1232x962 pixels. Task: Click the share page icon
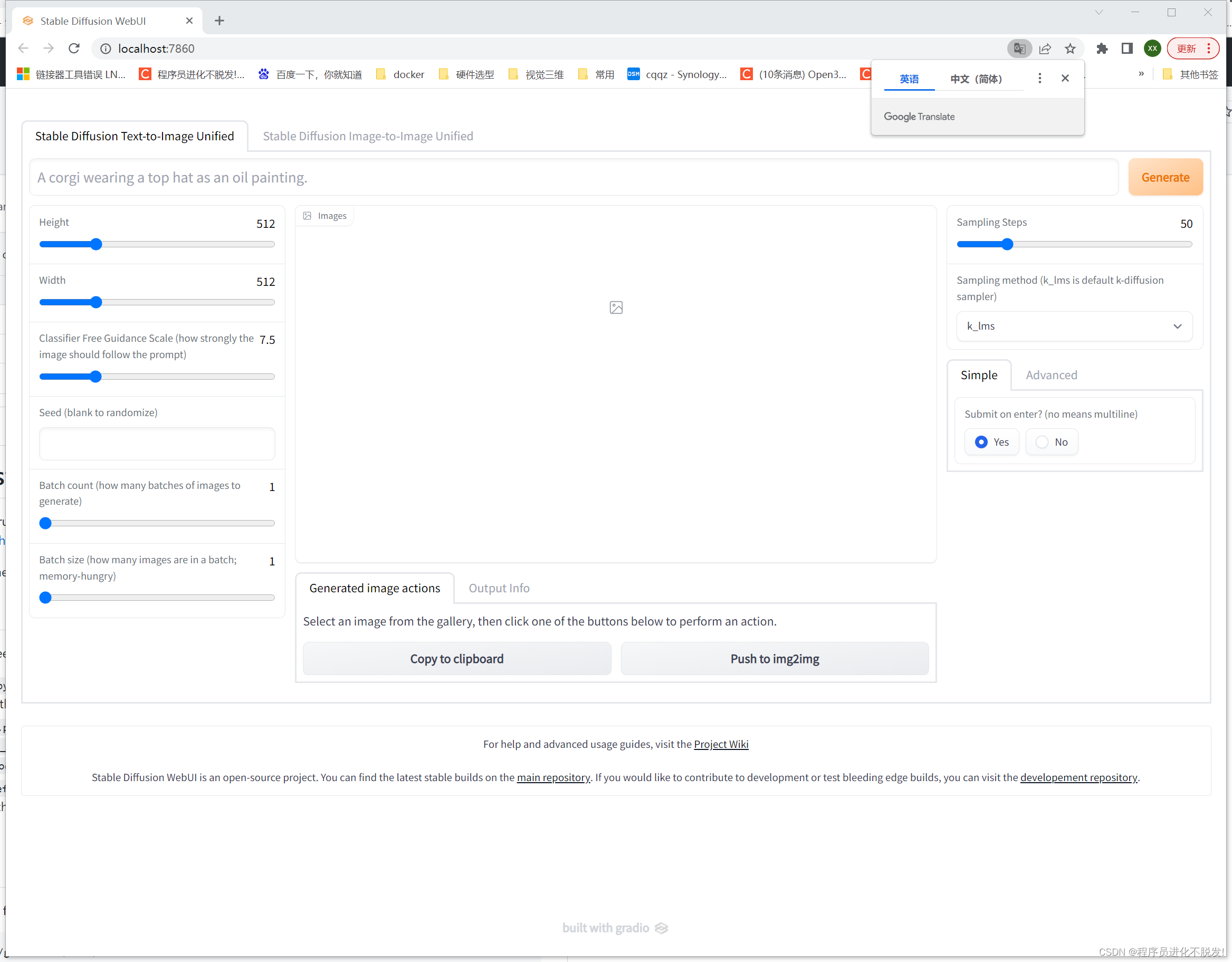[x=1045, y=49]
